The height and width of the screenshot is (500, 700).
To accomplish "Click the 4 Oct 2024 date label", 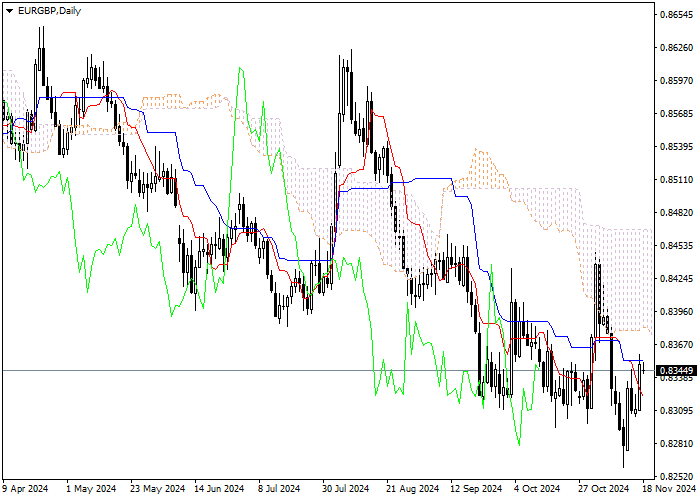I will coord(537,489).
